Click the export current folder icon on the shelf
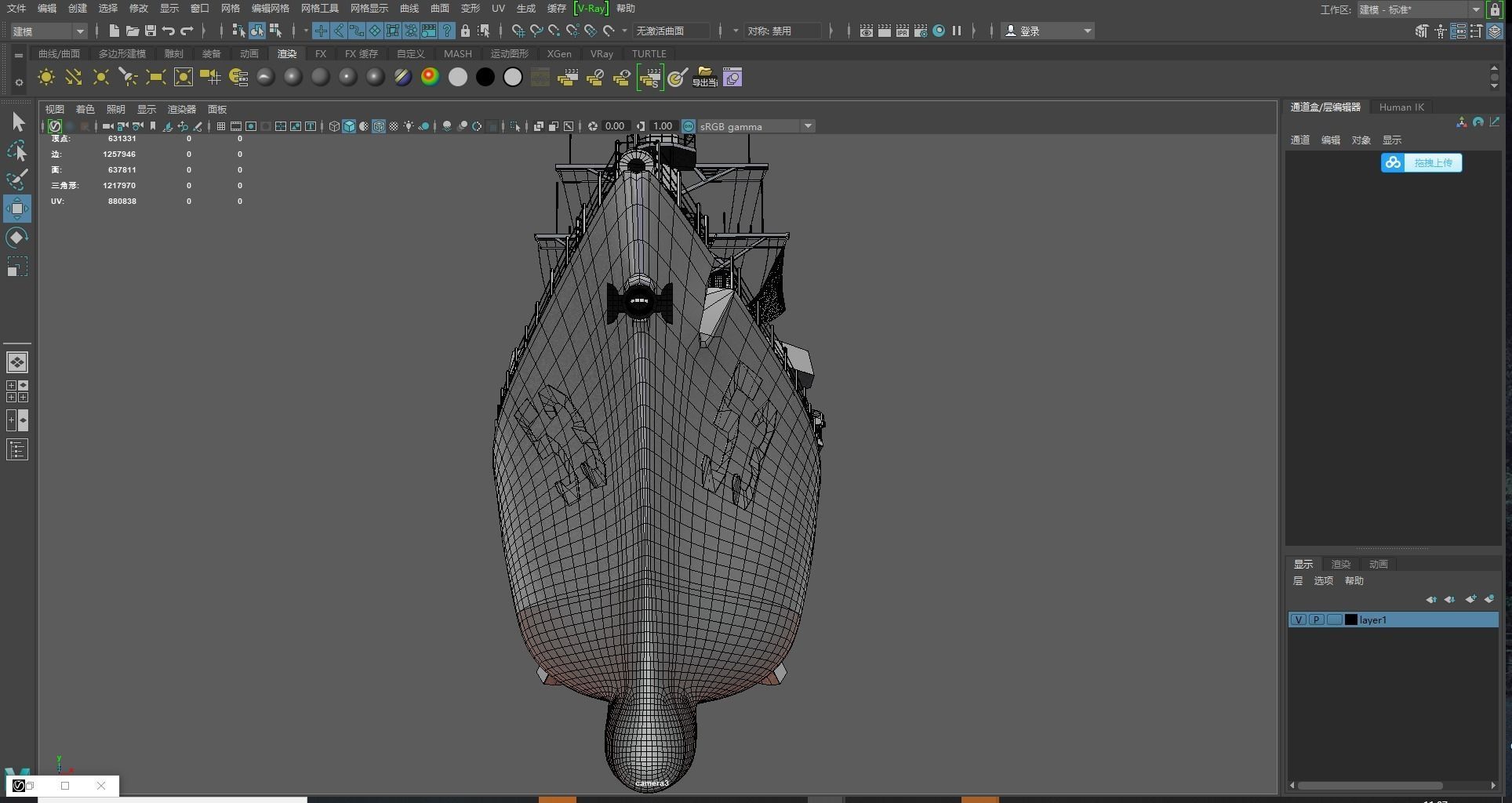The image size is (1512, 803). coord(705,77)
